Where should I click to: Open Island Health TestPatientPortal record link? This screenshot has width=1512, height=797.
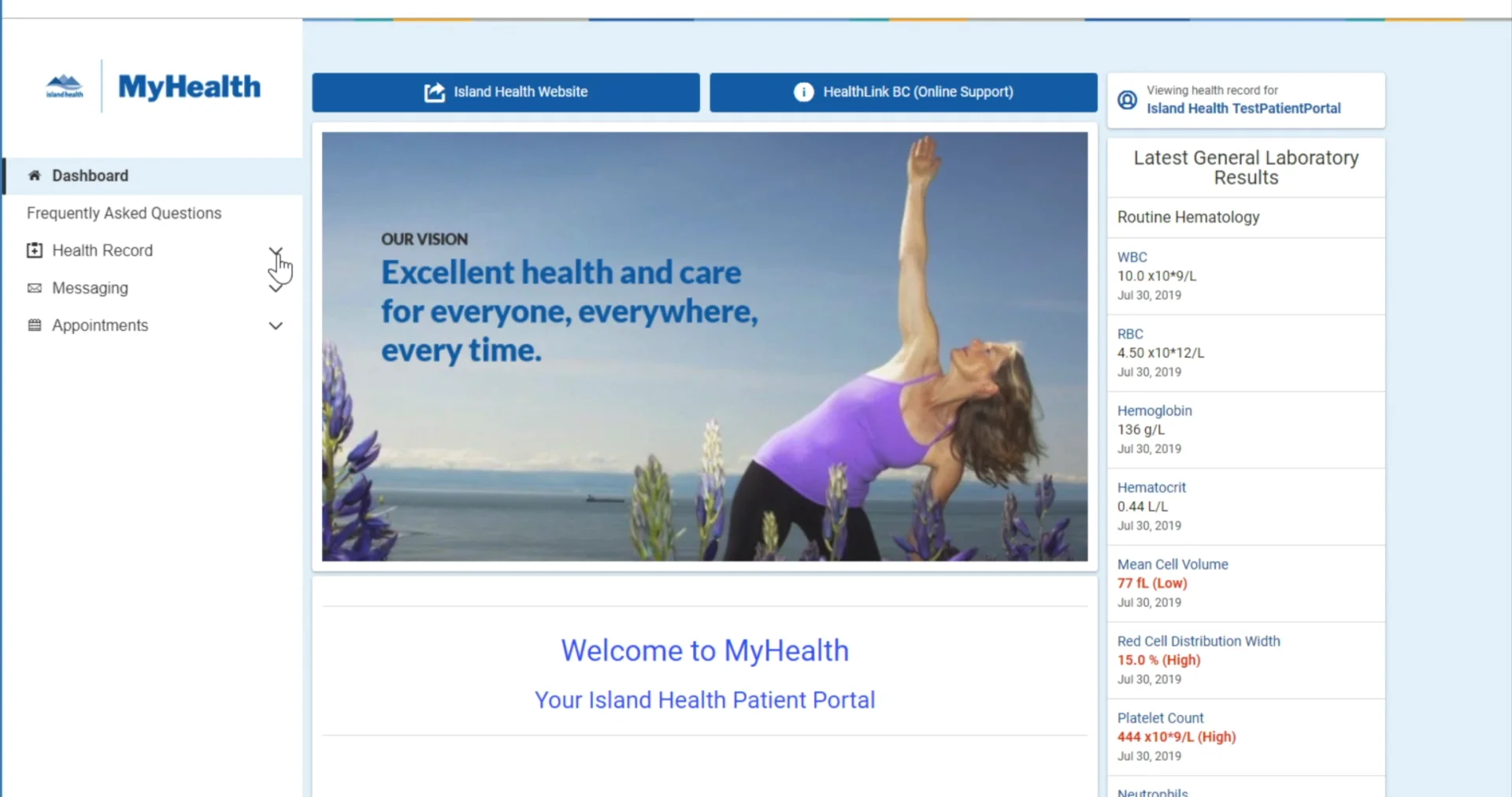click(1243, 109)
